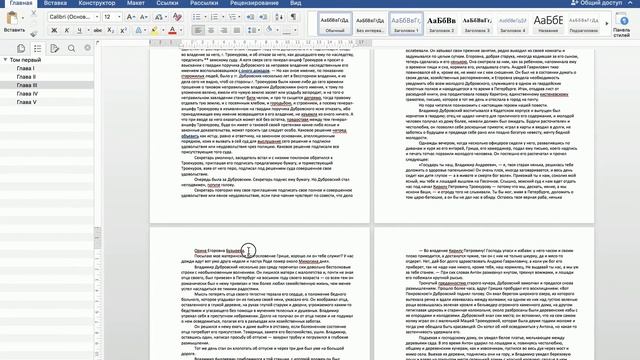Screen dimensions: 640x360
Task: Show the reviewing pane icon in sidebar
Action: point(54,49)
